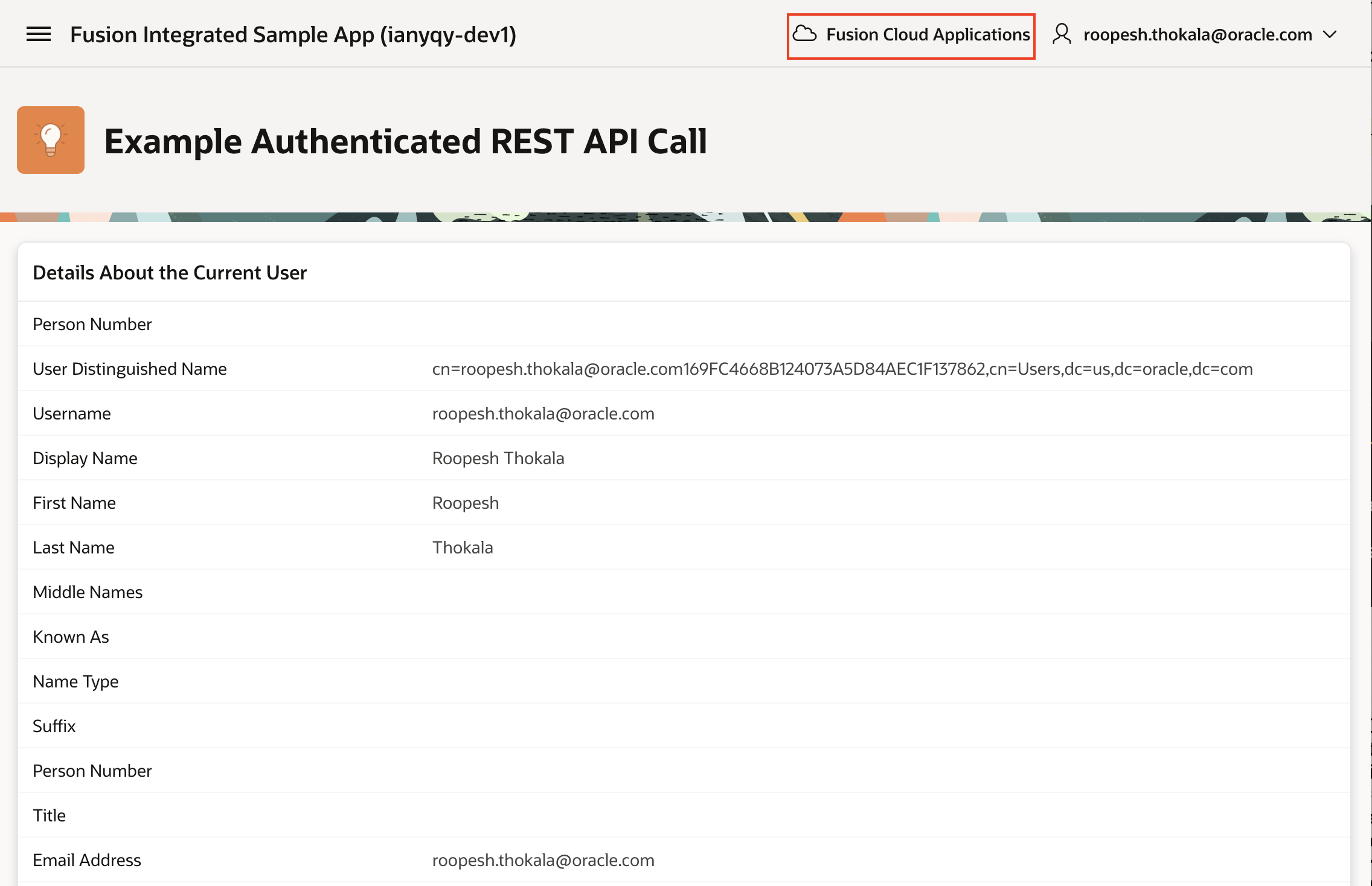Click the cloud icon in header

coord(804,34)
